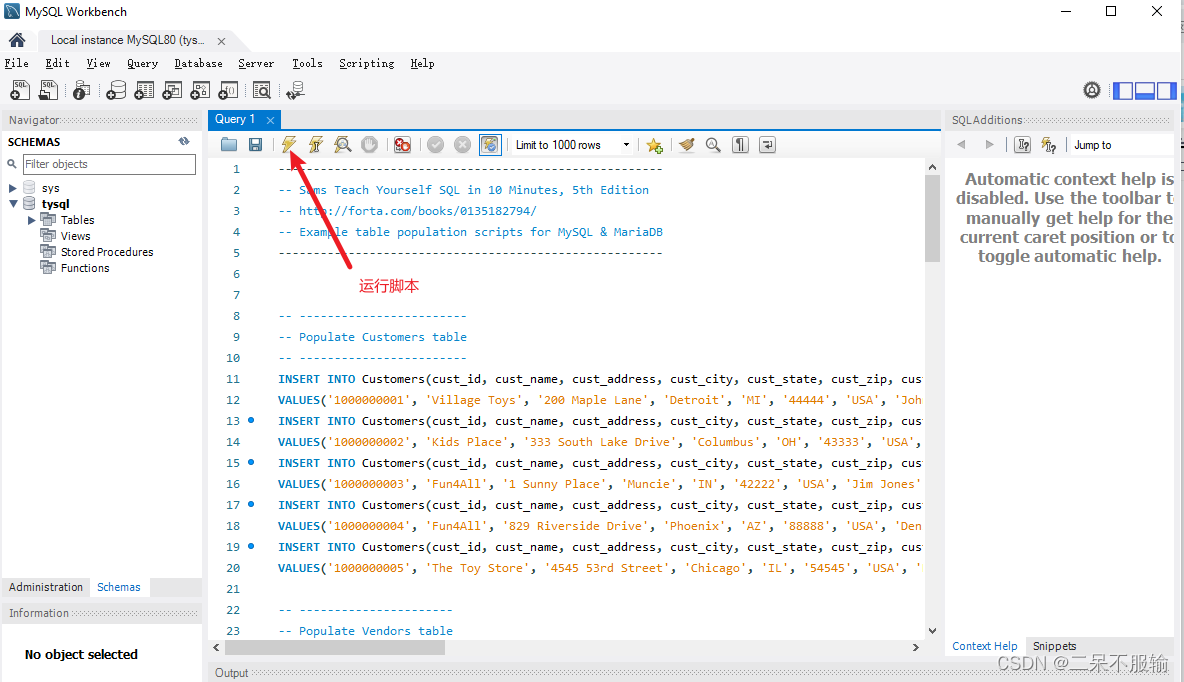This screenshot has height=682, width=1184.
Task: Execute statement under cursor icon
Action: [x=316, y=144]
